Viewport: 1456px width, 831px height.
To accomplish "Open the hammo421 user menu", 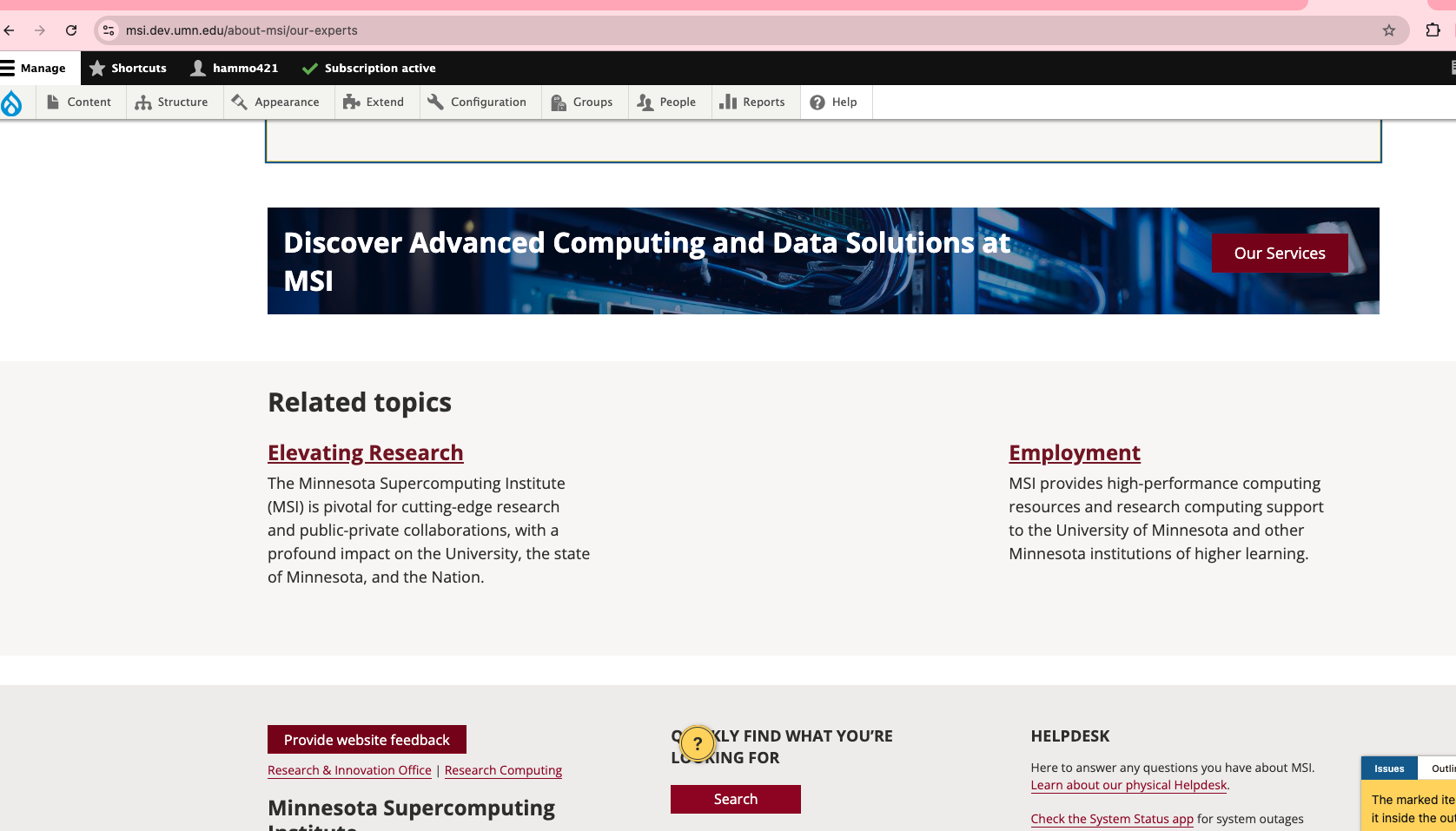I will click(x=235, y=68).
